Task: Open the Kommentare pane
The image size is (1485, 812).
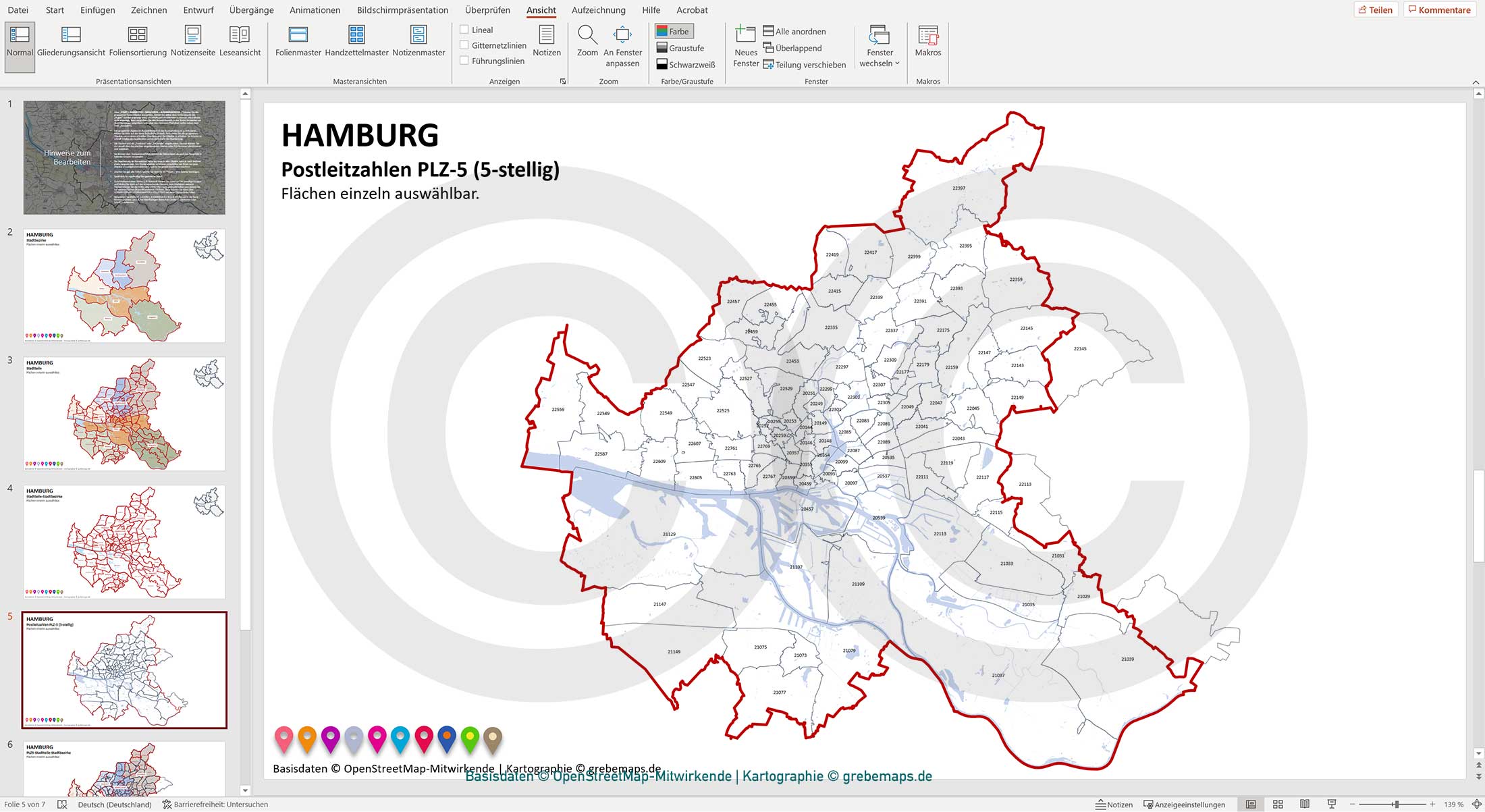Action: pyautogui.click(x=1438, y=9)
